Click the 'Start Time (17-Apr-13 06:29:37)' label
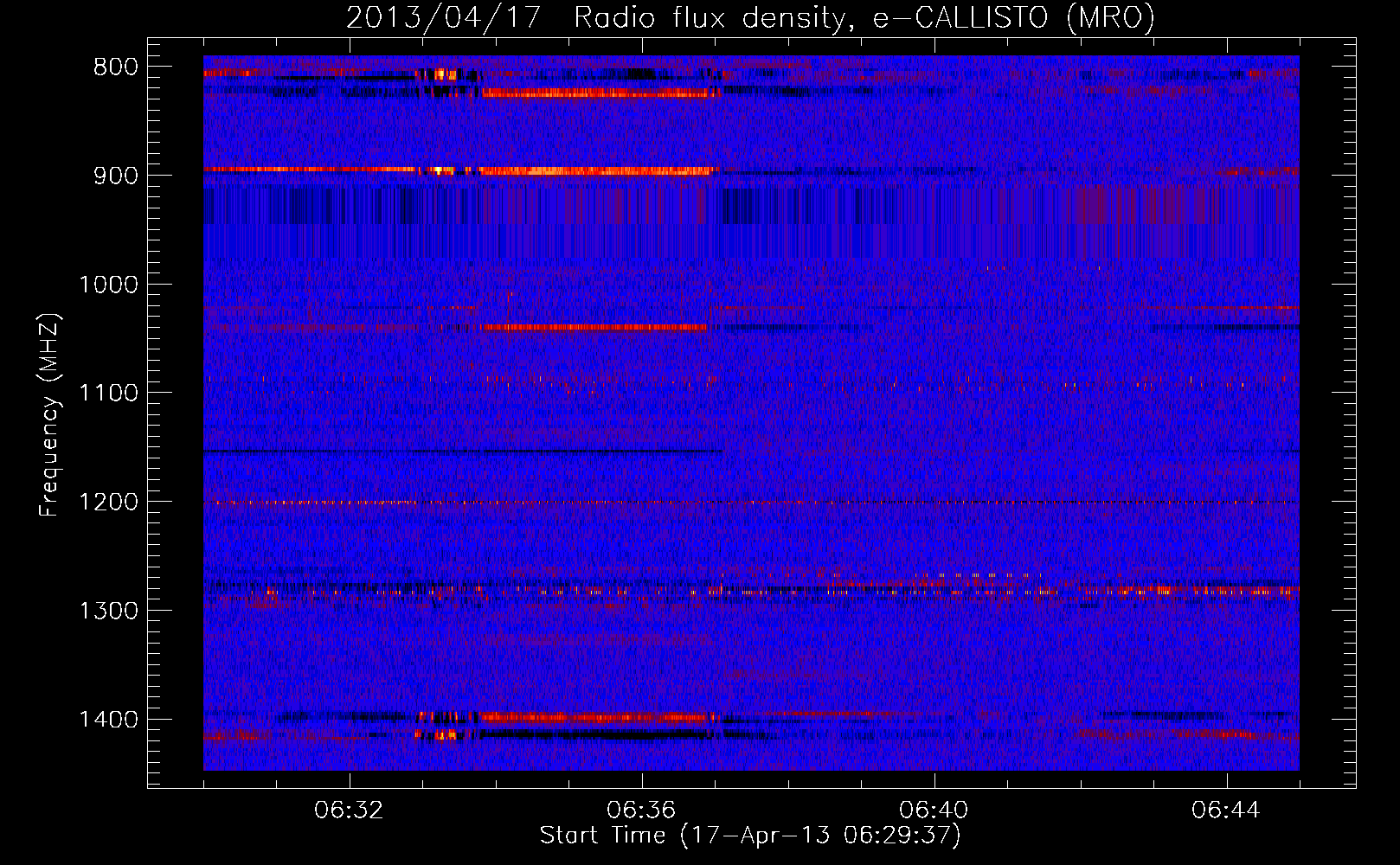This screenshot has height=865, width=1400. tap(750, 836)
